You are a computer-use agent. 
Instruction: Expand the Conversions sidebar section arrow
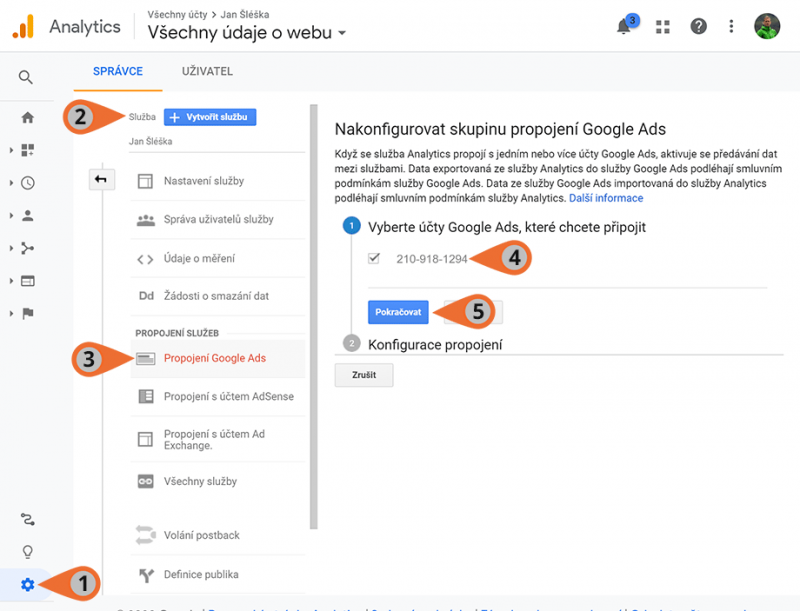coord(11,313)
